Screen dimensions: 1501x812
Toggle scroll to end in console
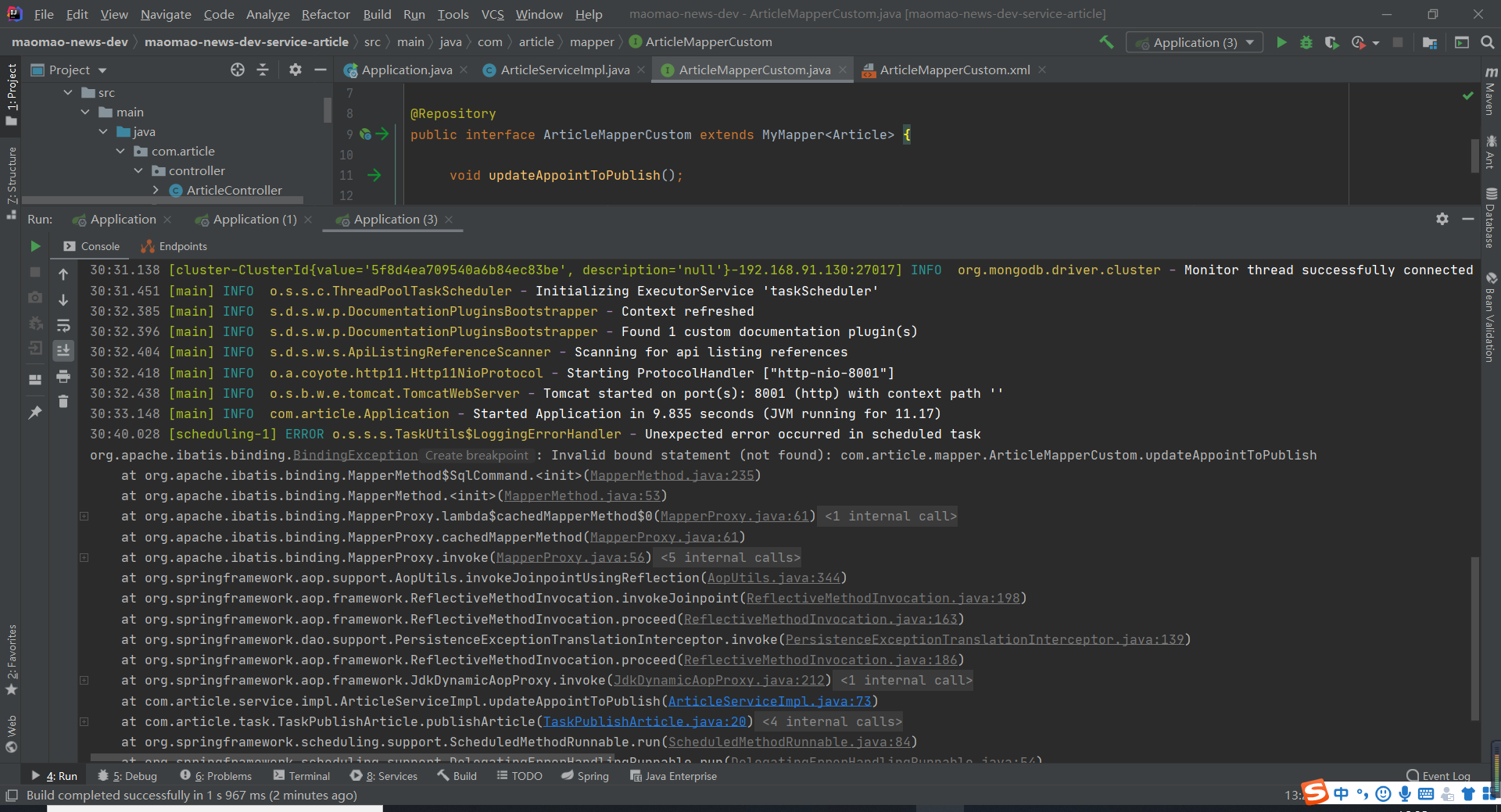pos(63,350)
